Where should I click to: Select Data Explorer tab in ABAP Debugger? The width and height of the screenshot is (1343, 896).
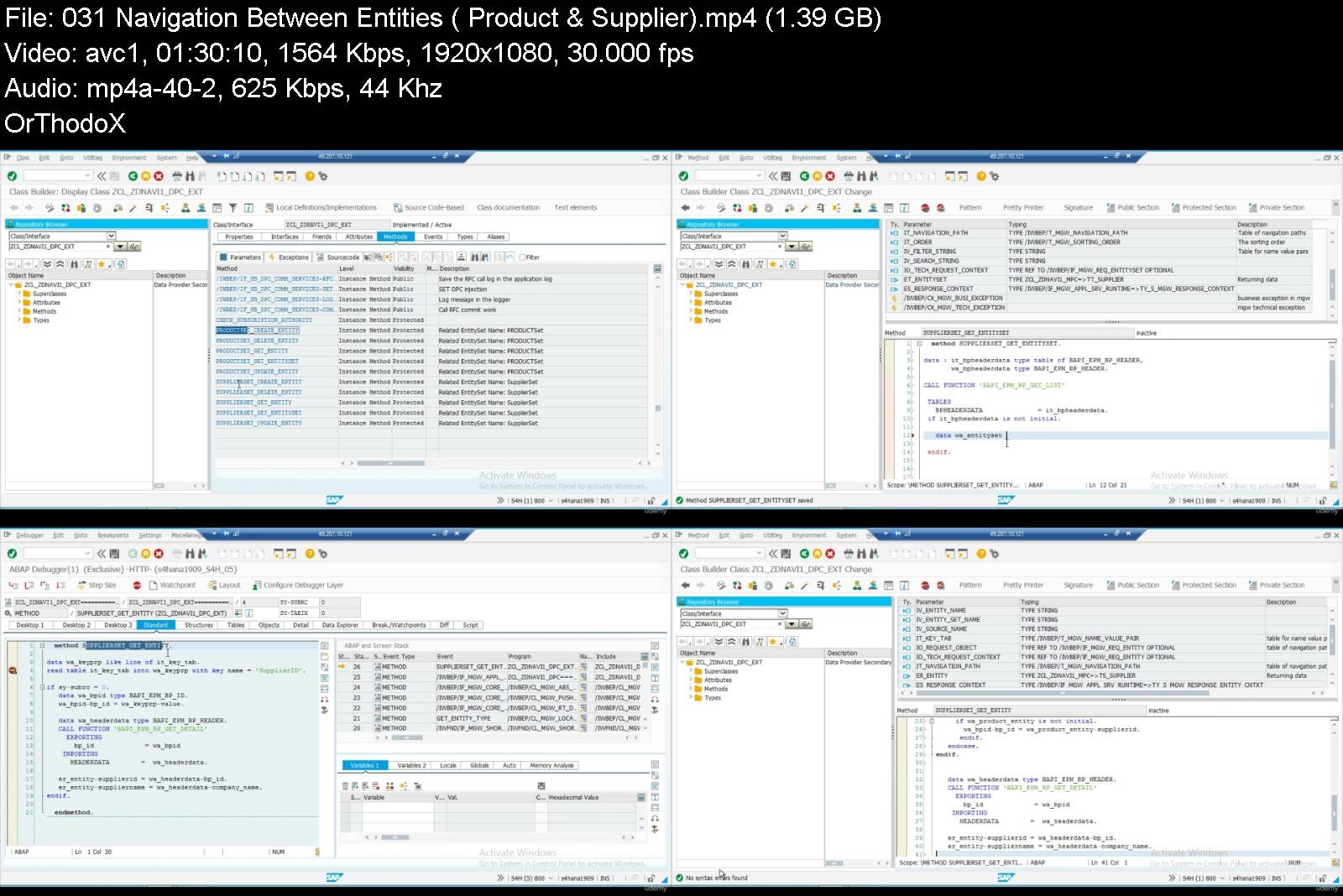(340, 625)
